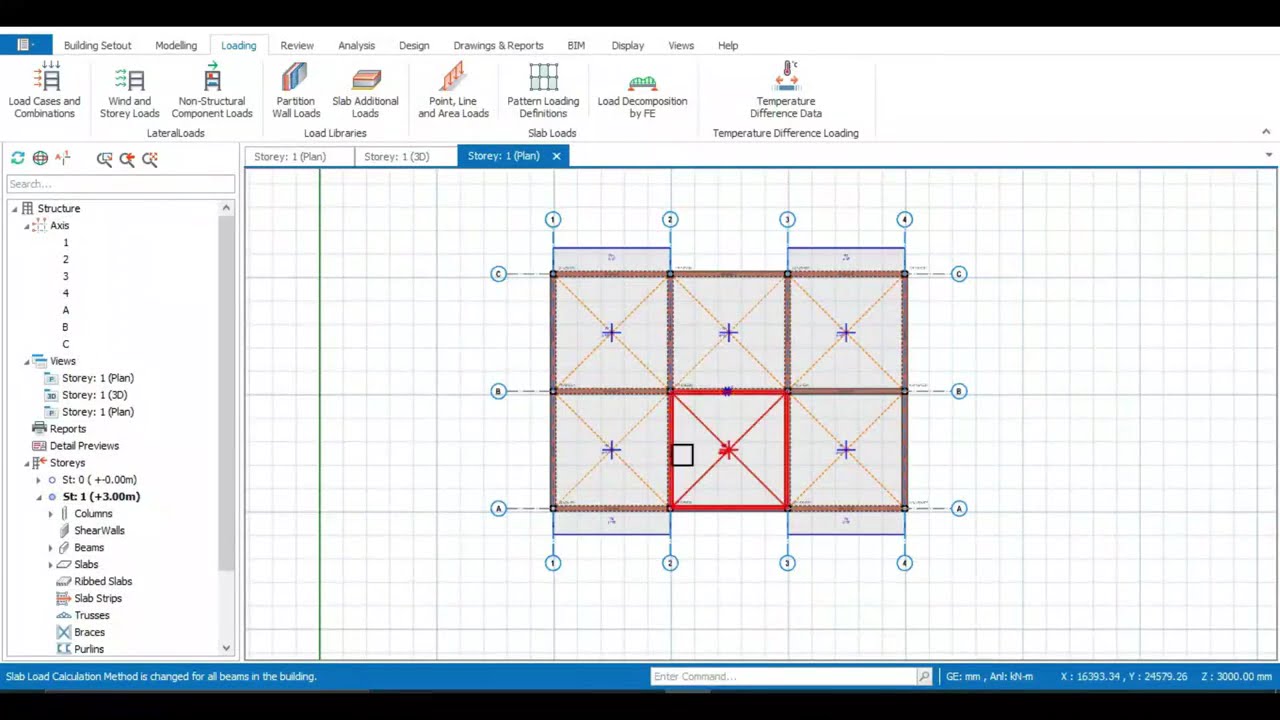Click the GE: mm, Anl: kN-m units indicator
Viewport: 1280px width, 720px height.
pyautogui.click(x=989, y=677)
